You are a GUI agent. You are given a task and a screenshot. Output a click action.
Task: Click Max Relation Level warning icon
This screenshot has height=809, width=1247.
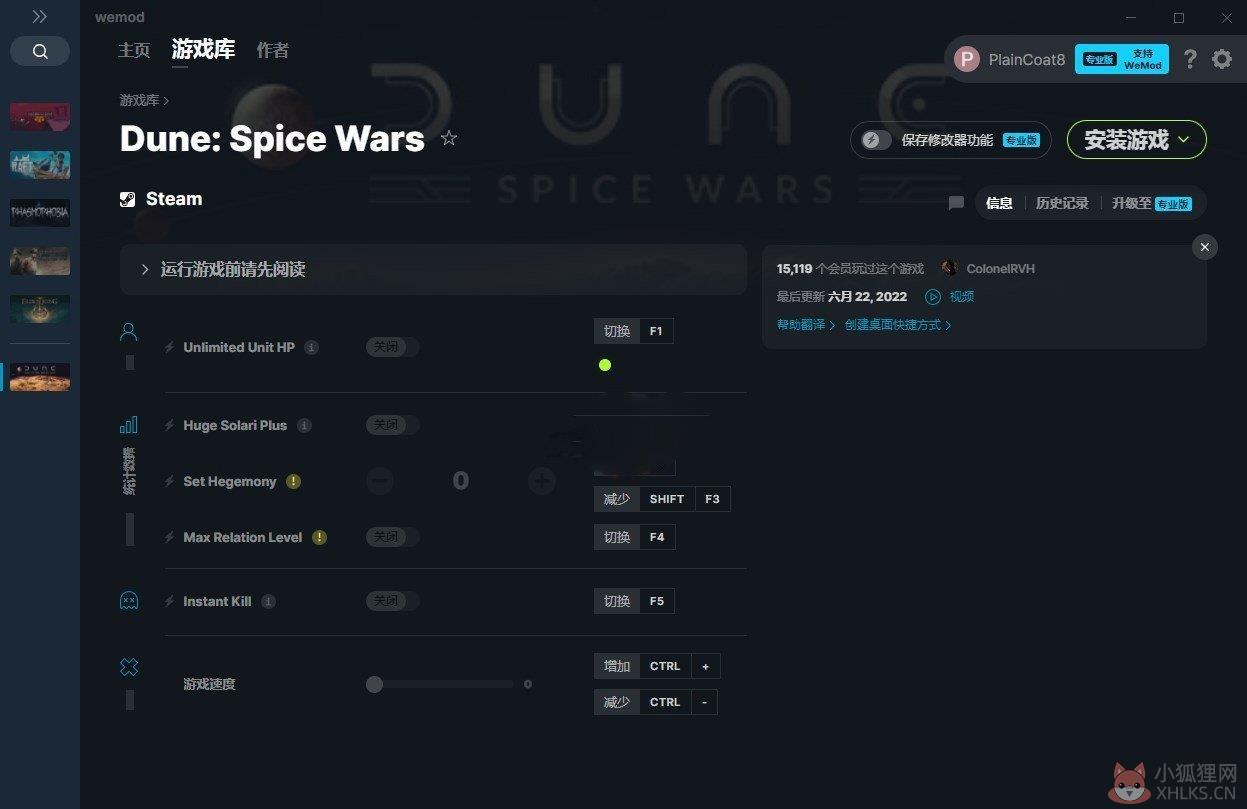tap(319, 537)
